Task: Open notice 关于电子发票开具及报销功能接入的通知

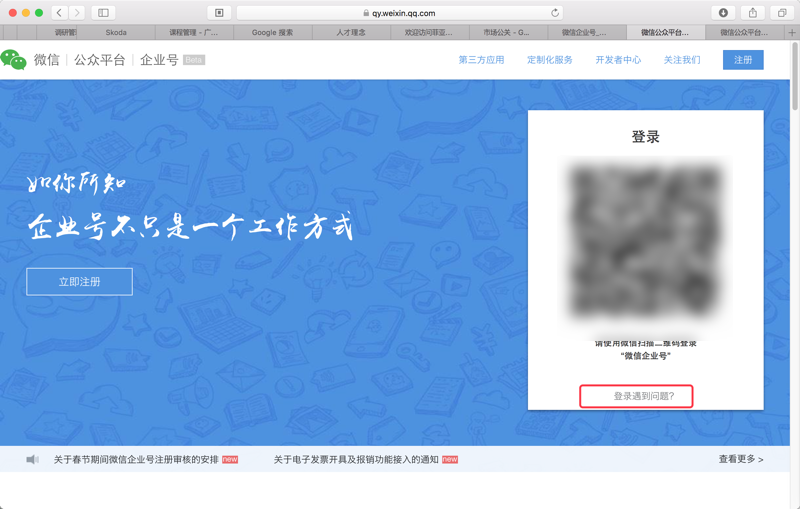Action: point(356,460)
